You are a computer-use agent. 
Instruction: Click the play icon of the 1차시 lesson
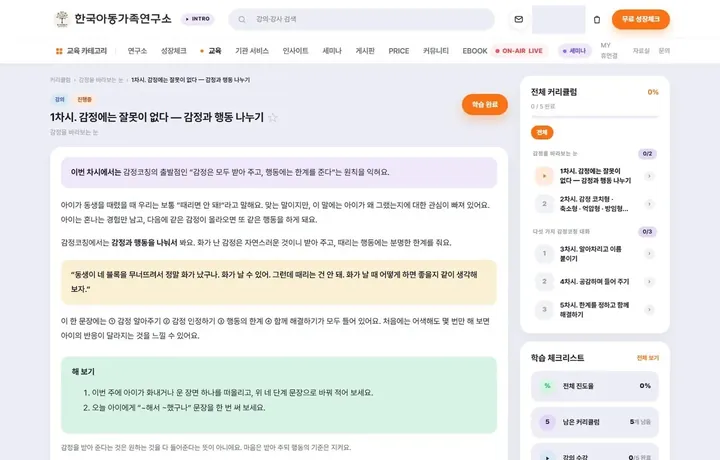544,176
